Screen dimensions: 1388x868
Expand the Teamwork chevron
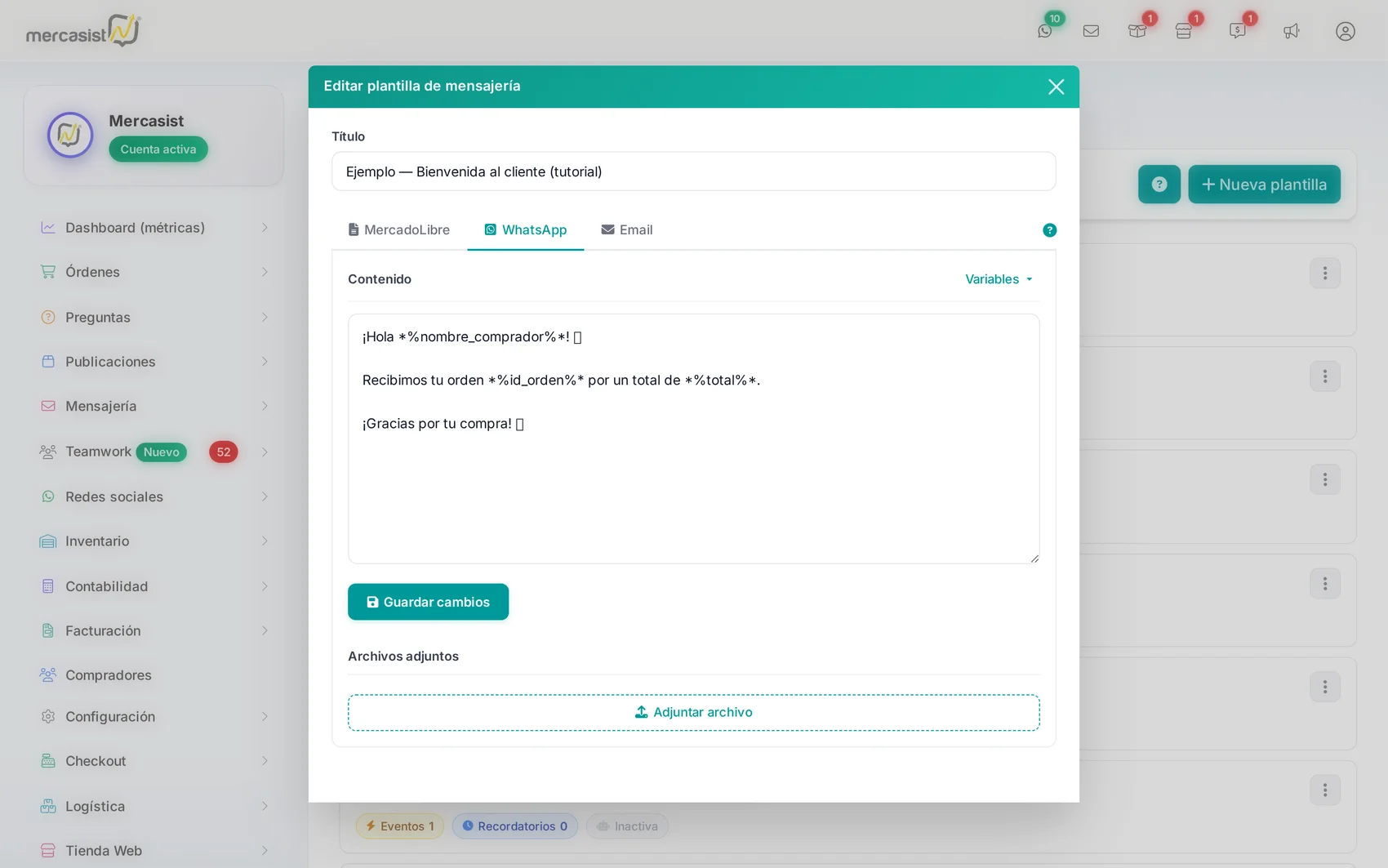point(265,452)
